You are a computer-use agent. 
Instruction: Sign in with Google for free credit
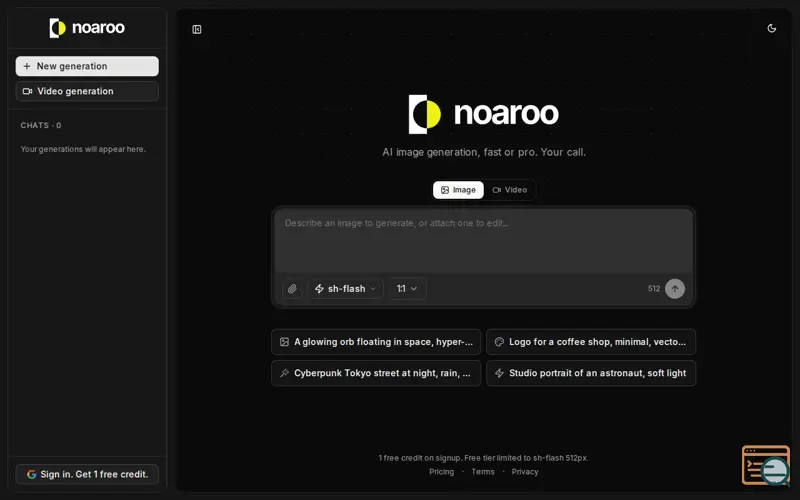(87, 474)
